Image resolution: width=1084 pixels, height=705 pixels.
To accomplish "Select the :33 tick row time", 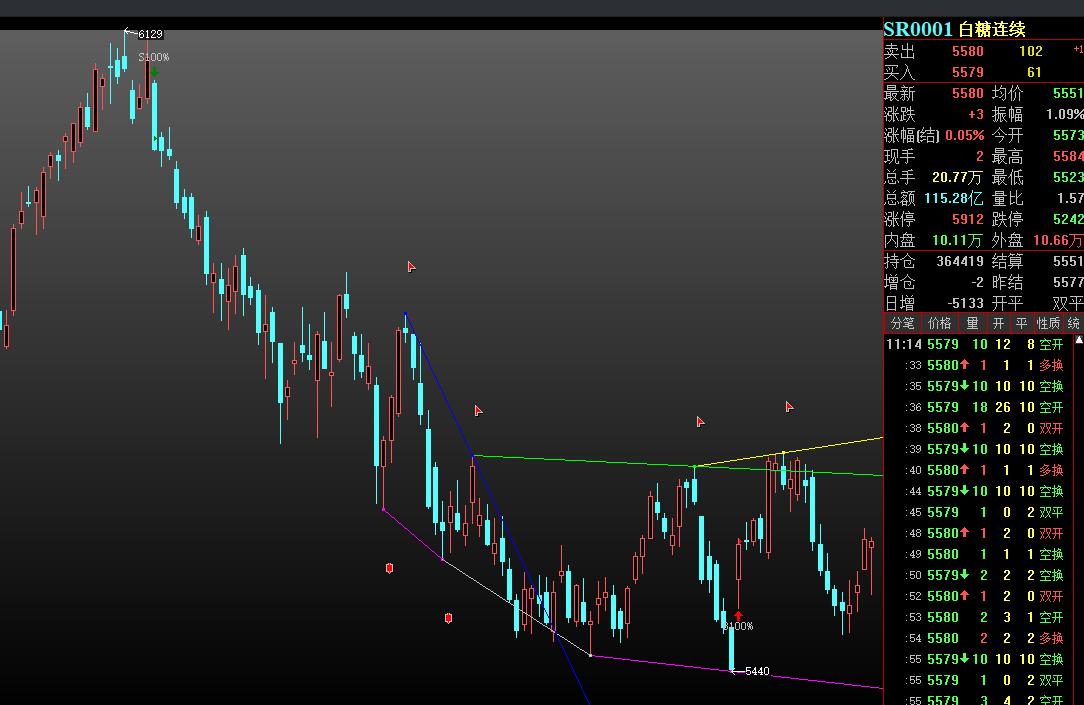I will (x=913, y=365).
